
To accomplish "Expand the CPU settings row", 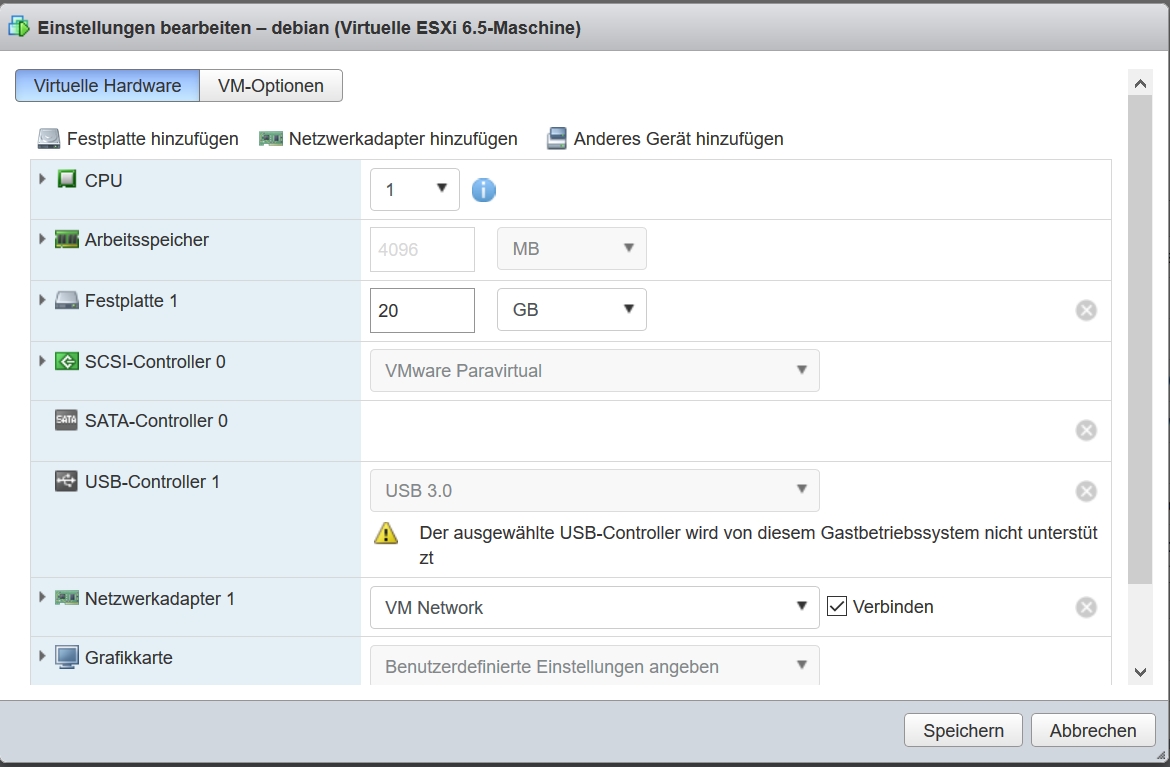I will click(42, 180).
